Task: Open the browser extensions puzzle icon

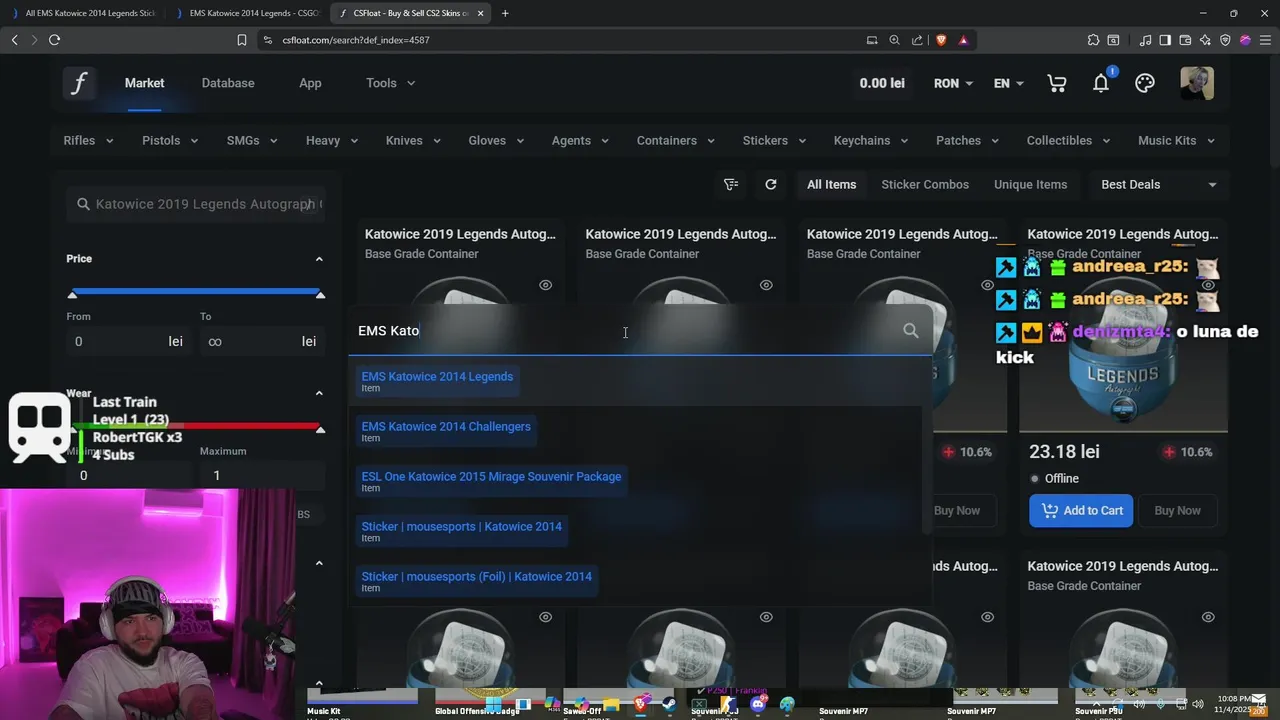Action: point(1093,40)
